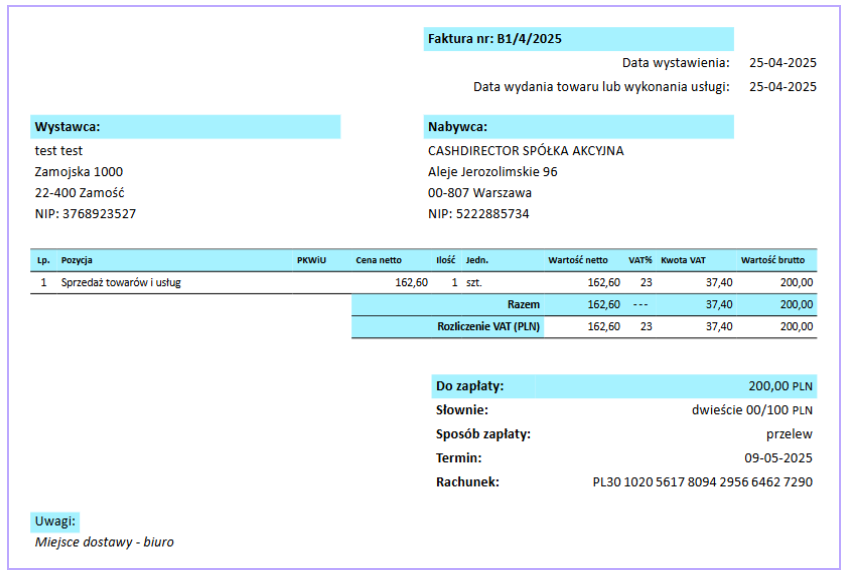
Task: Select the due date "09-05-2025"
Action: pyautogui.click(x=778, y=458)
